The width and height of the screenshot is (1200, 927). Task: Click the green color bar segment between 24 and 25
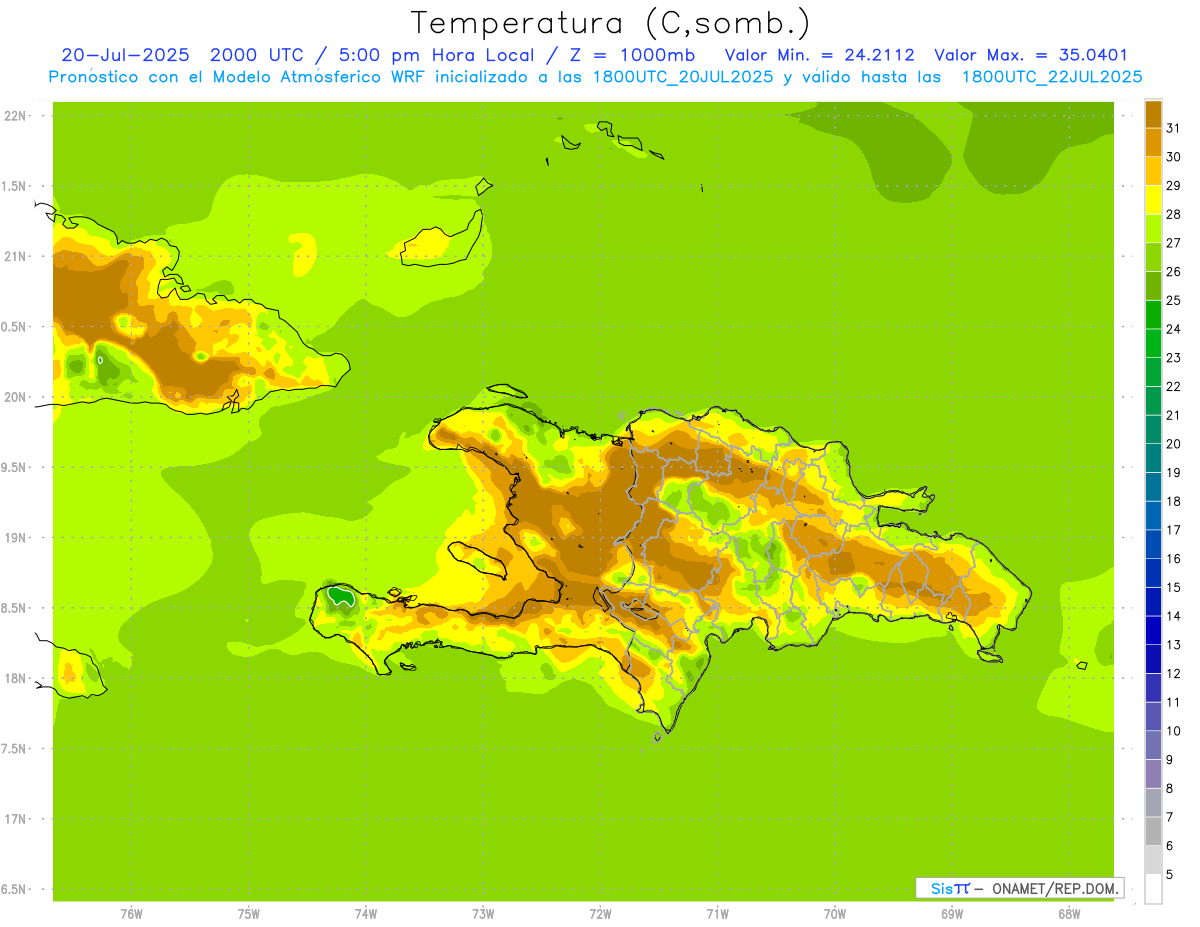1153,315
